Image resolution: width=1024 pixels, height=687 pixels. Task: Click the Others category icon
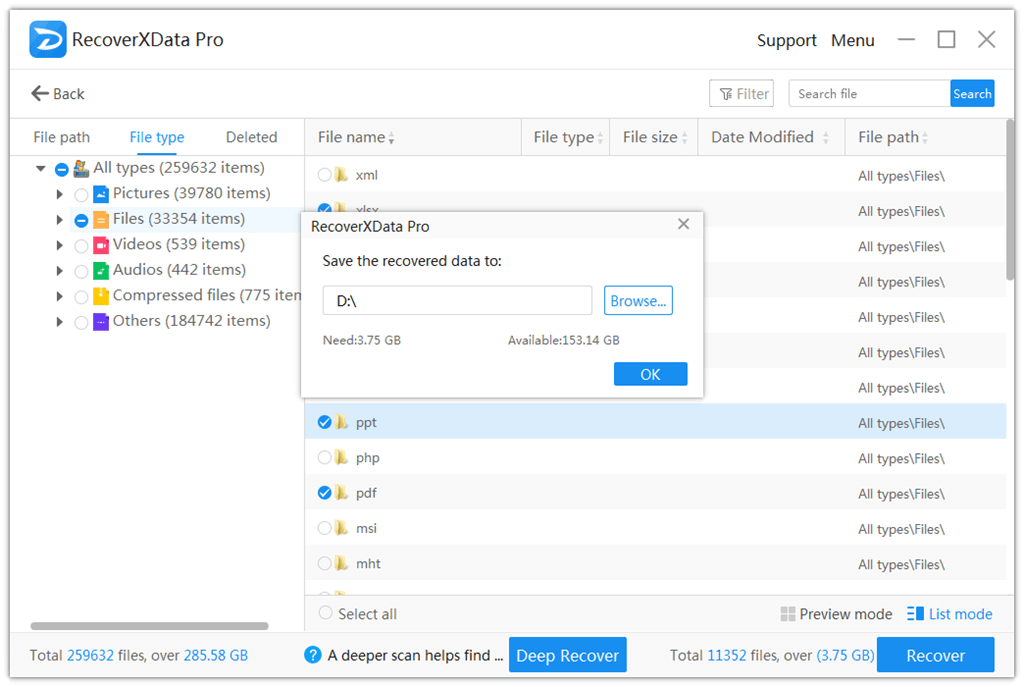click(x=100, y=321)
